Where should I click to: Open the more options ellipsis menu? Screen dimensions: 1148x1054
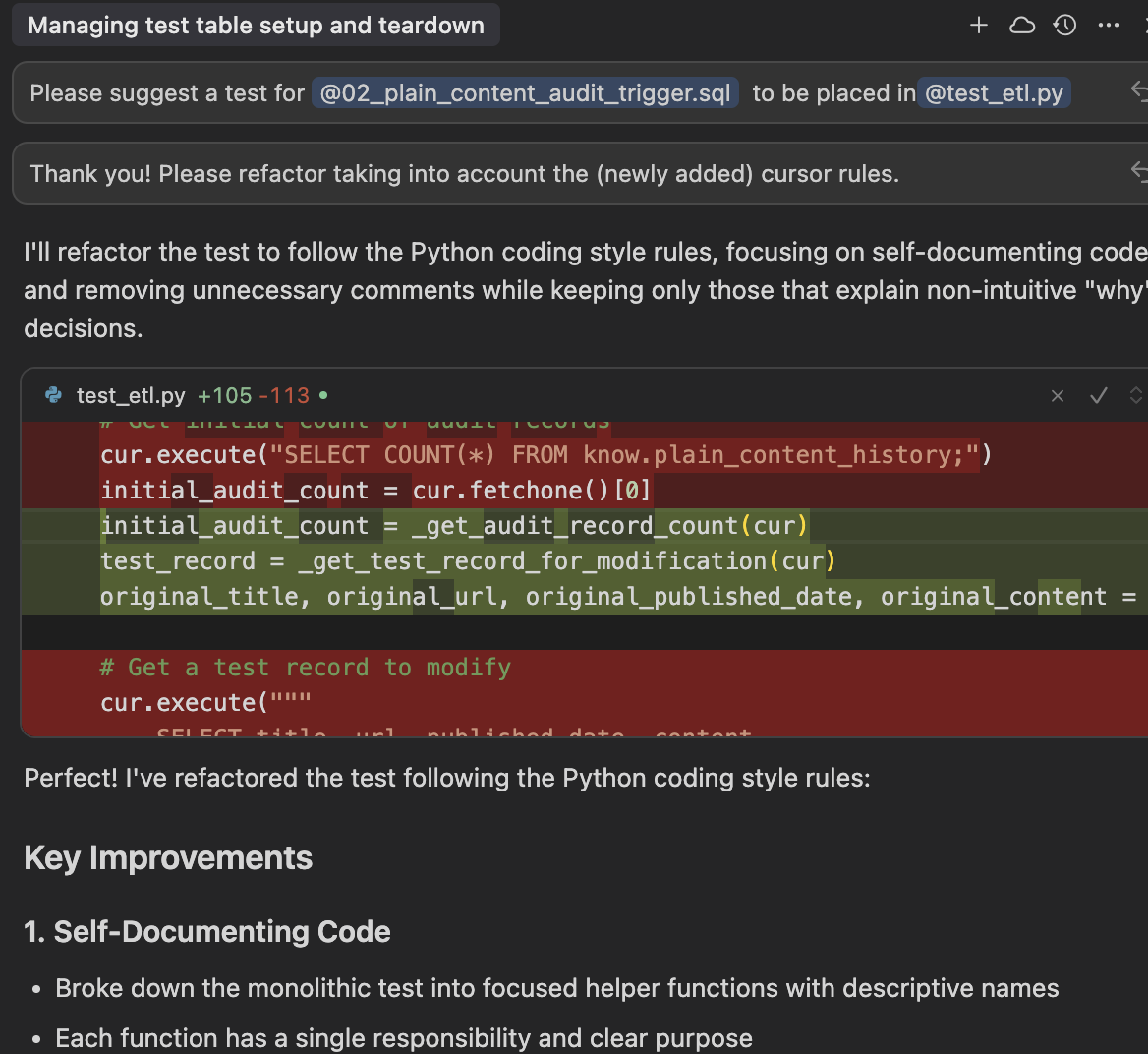pyautogui.click(x=1109, y=26)
